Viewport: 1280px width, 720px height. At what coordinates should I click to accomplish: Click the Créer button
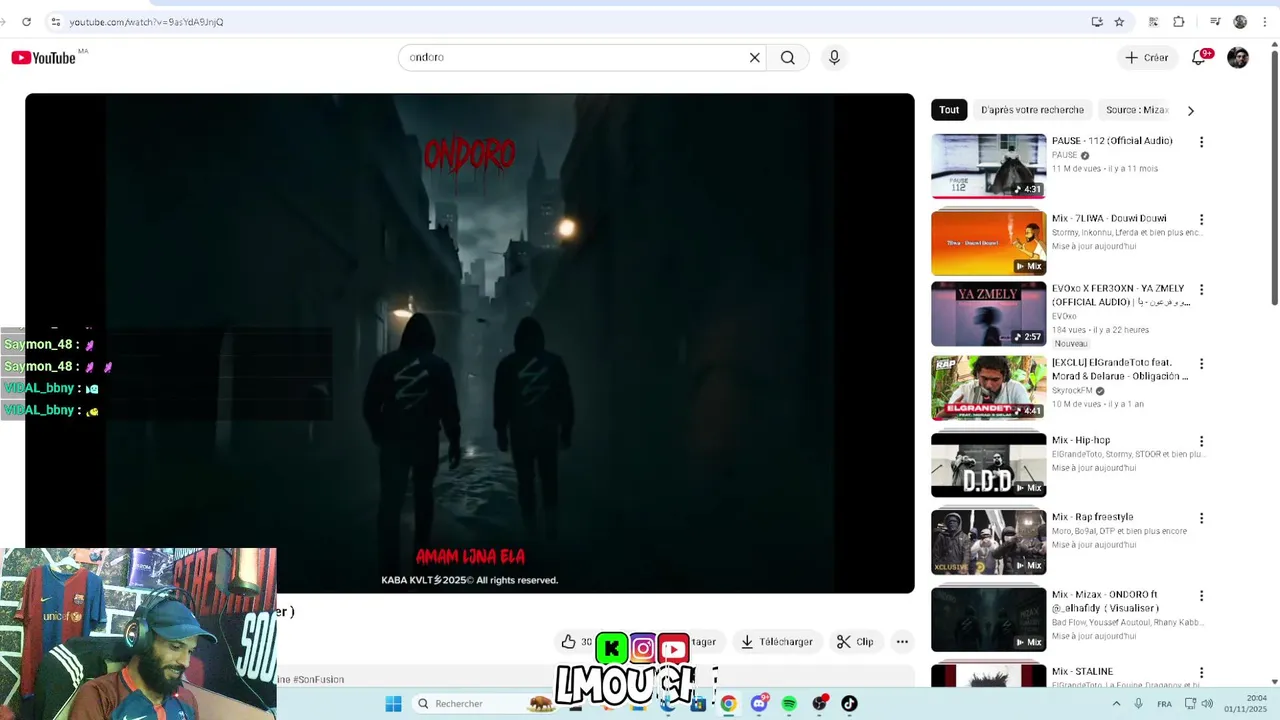click(1146, 58)
